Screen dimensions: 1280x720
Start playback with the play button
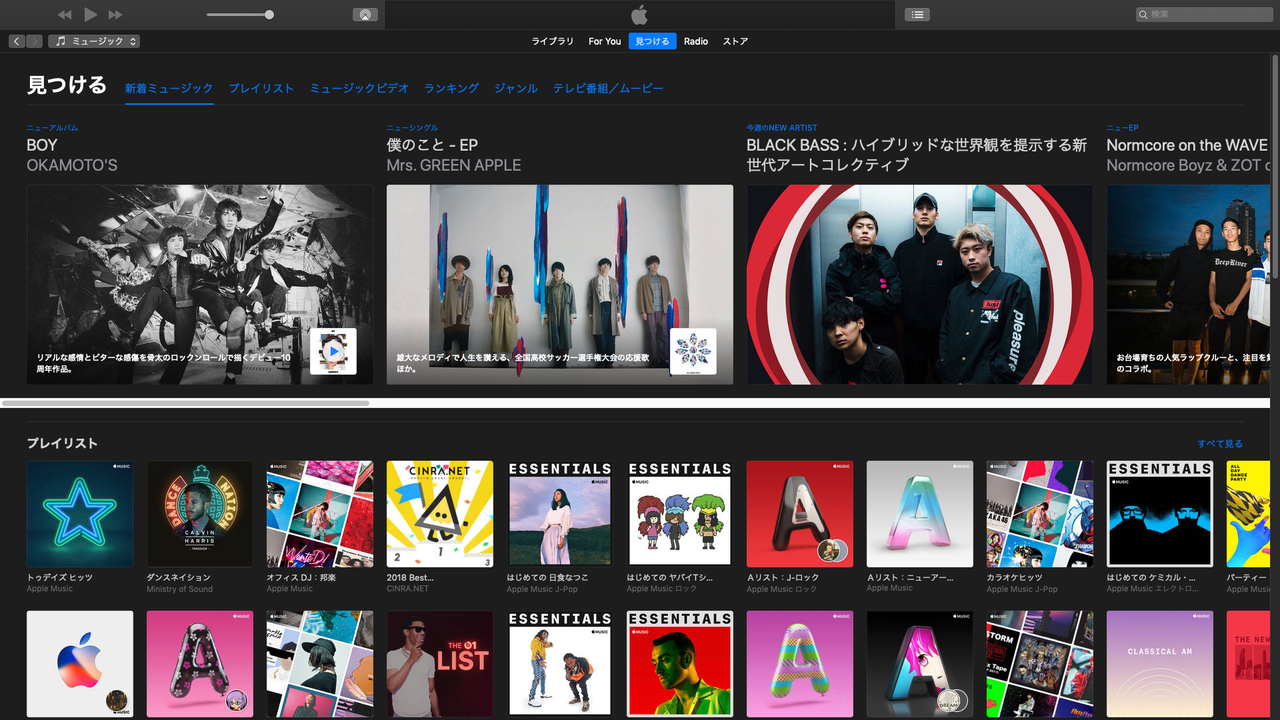click(x=91, y=14)
